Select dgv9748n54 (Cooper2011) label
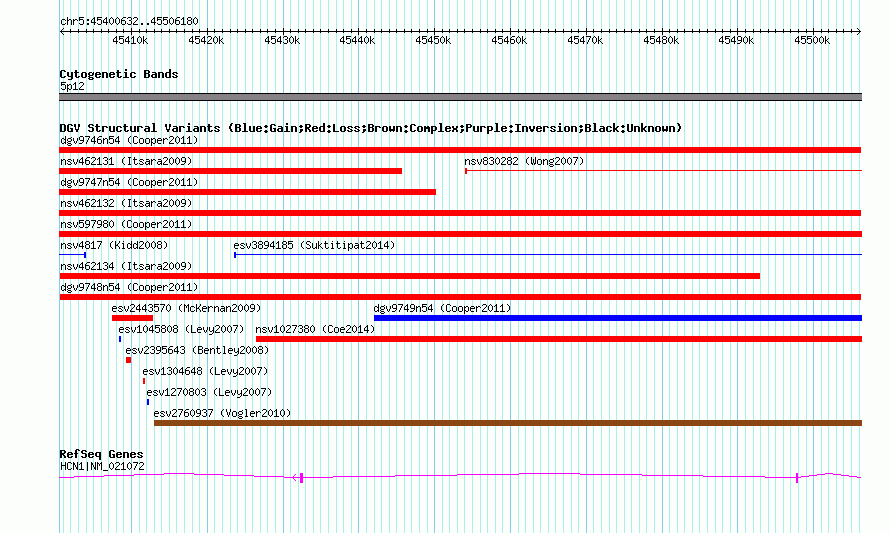Image resolution: width=890 pixels, height=533 pixels. click(129, 287)
